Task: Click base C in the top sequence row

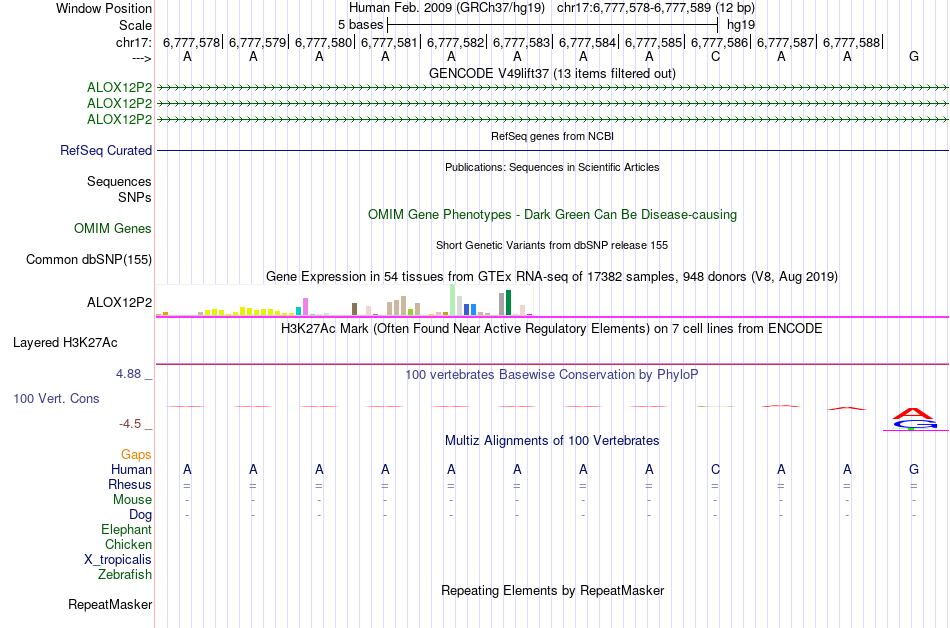Action: [716, 57]
